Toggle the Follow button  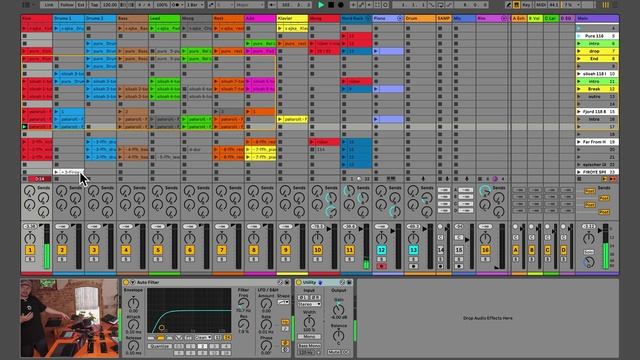click(x=67, y=5)
